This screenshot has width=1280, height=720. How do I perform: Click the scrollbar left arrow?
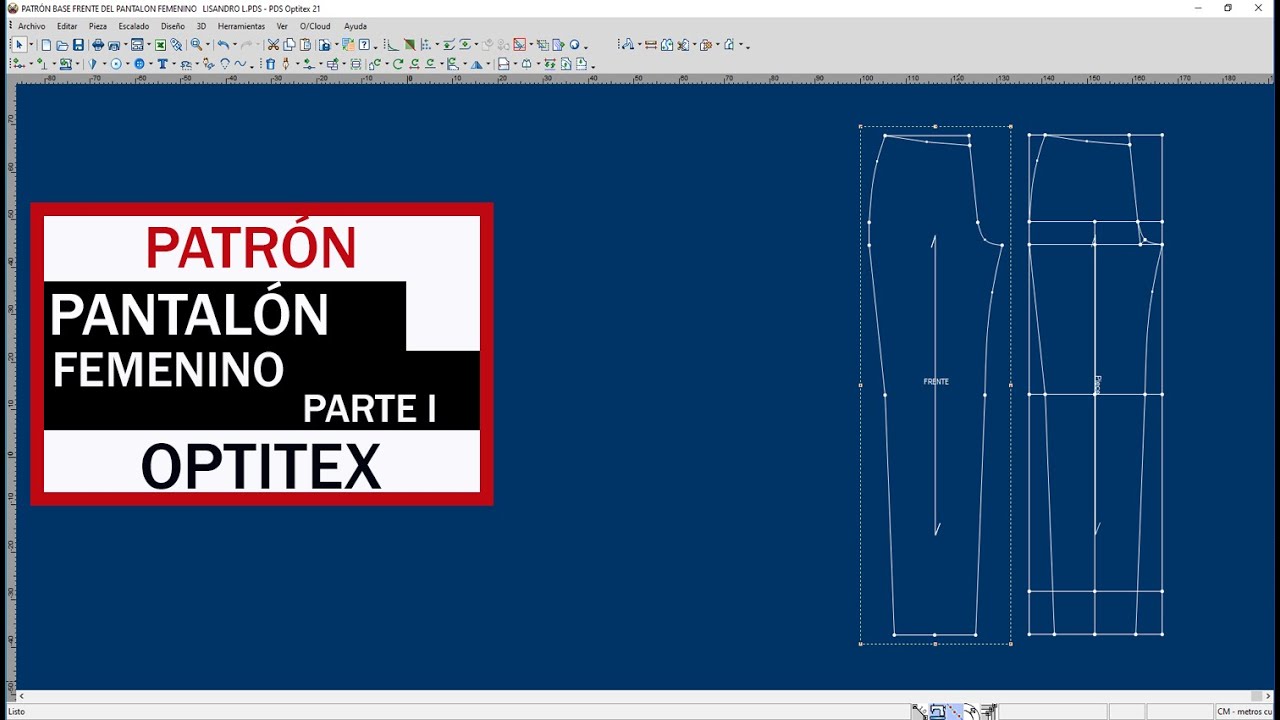(x=22, y=696)
